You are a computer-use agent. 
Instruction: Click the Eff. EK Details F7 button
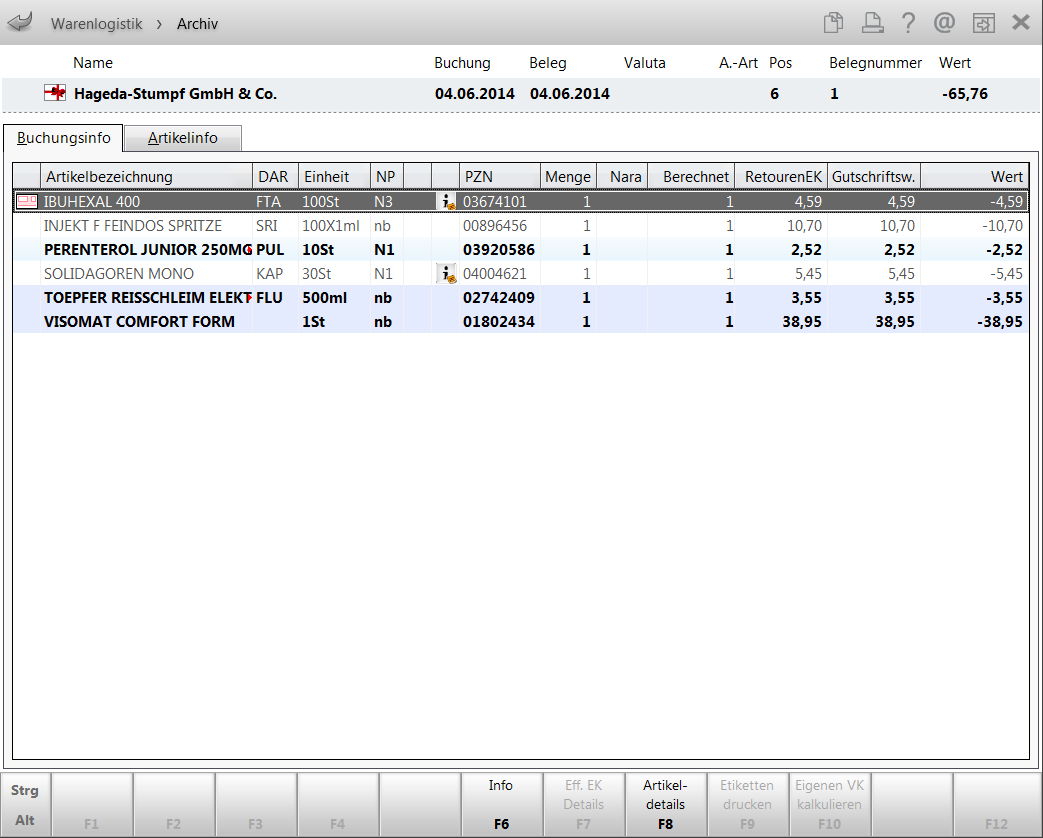tap(583, 805)
